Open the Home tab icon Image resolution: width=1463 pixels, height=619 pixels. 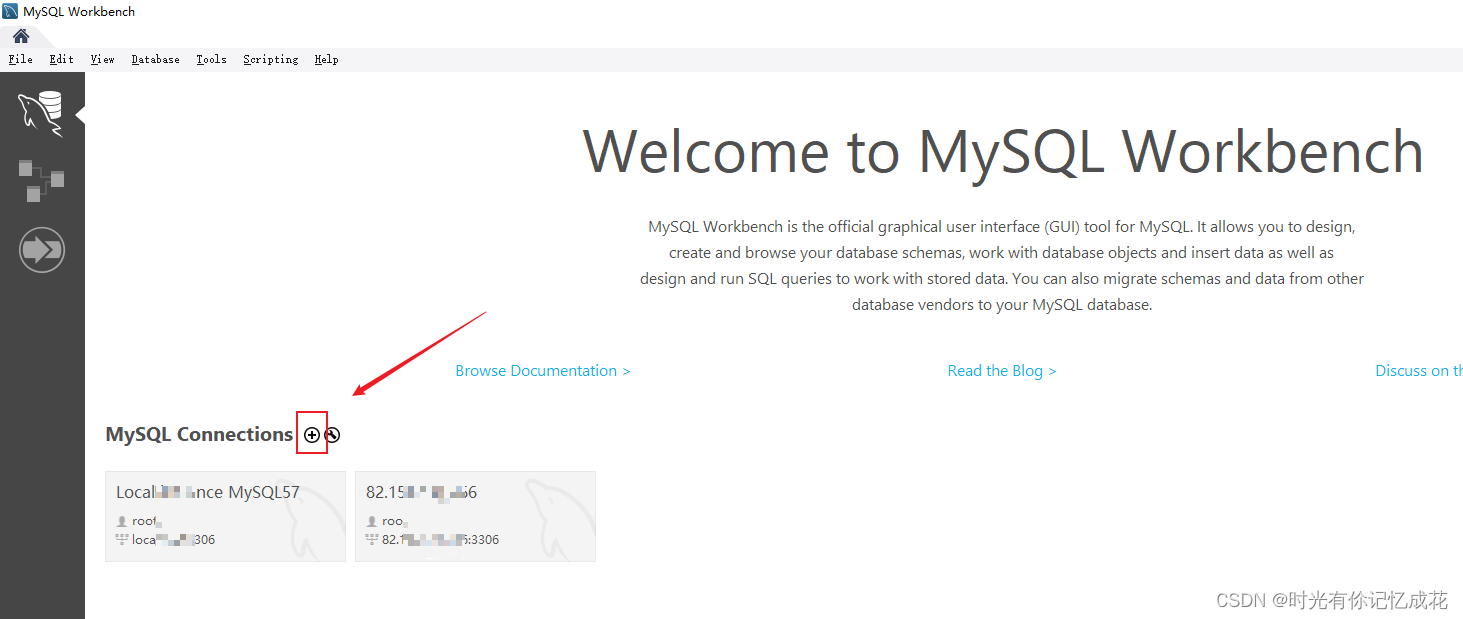pos(21,36)
